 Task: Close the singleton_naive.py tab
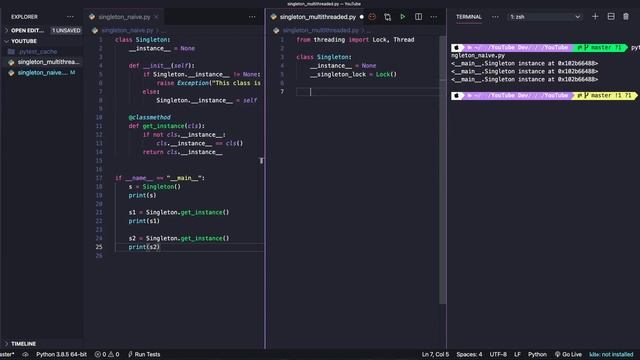(x=156, y=17)
